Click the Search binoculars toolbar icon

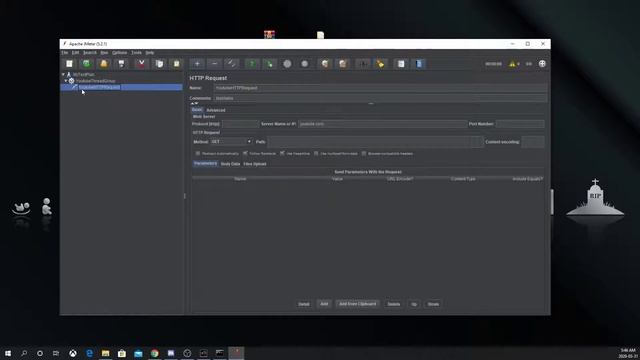362,64
